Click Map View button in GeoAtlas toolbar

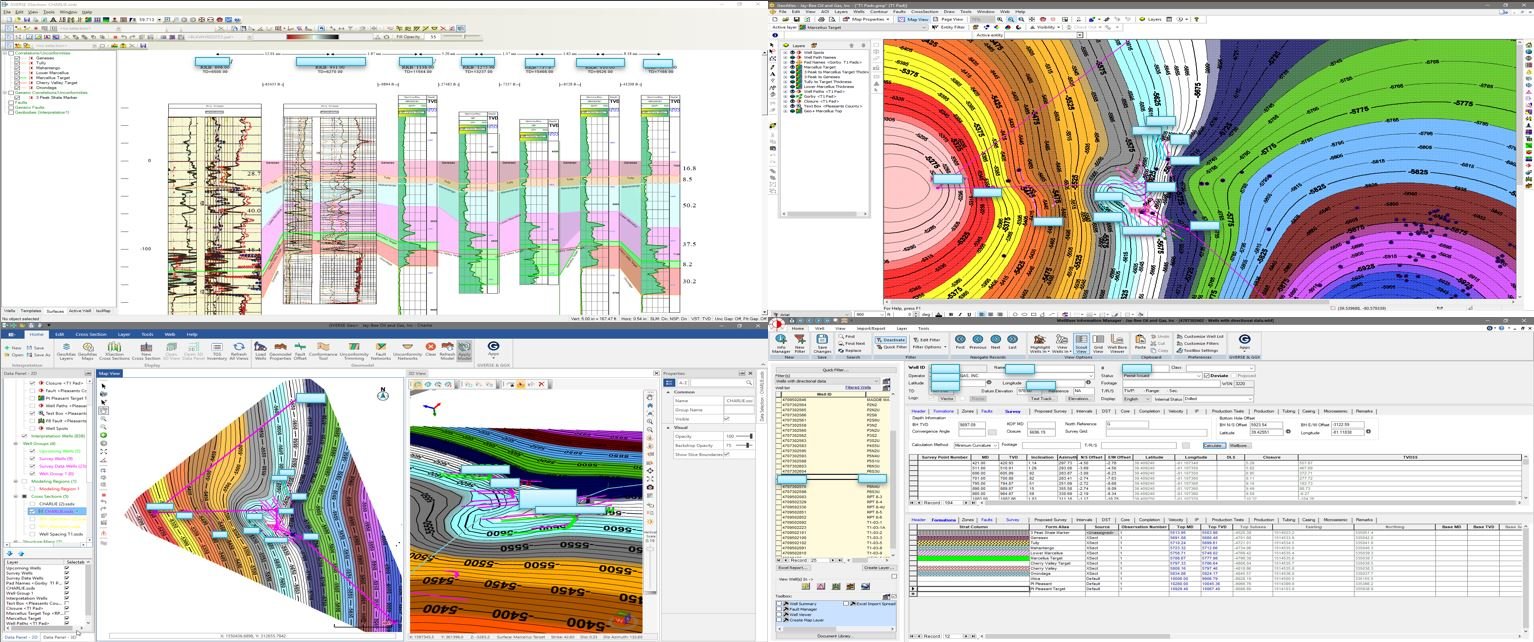tap(913, 19)
